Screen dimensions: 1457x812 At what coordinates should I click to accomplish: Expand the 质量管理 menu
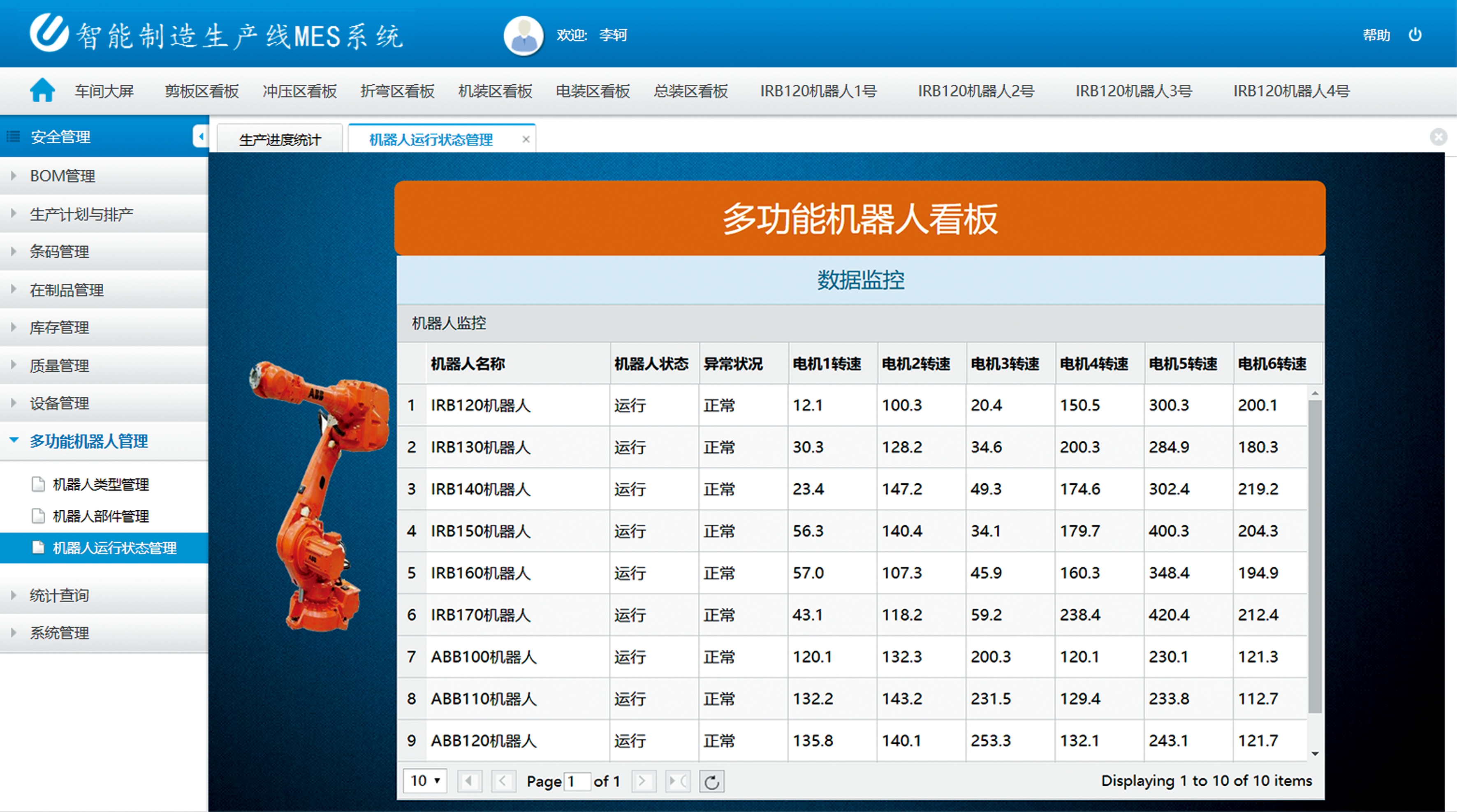[104, 365]
